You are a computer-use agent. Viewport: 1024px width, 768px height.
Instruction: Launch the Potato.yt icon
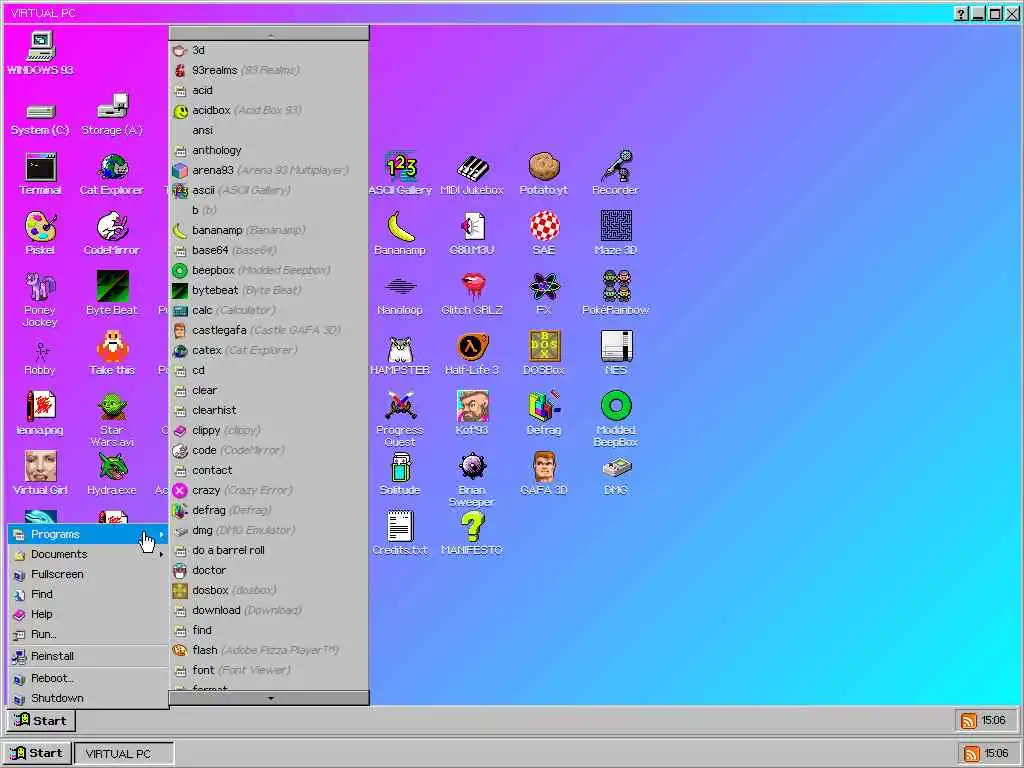pos(543,174)
